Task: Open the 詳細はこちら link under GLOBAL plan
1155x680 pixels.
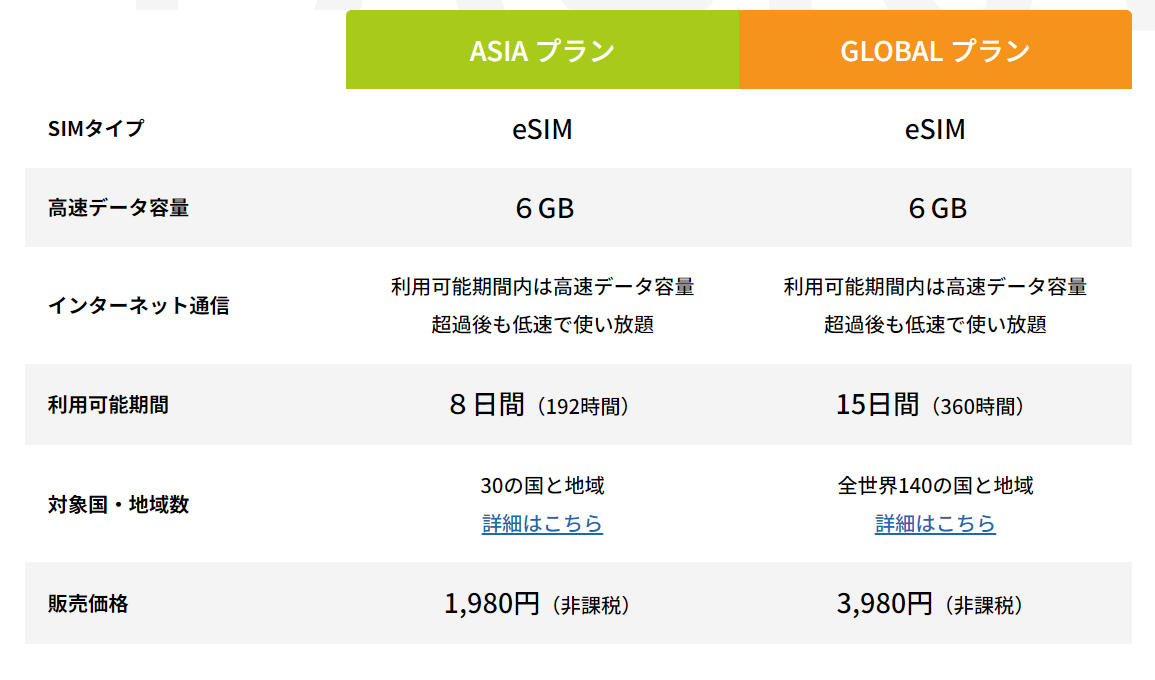Action: [935, 524]
